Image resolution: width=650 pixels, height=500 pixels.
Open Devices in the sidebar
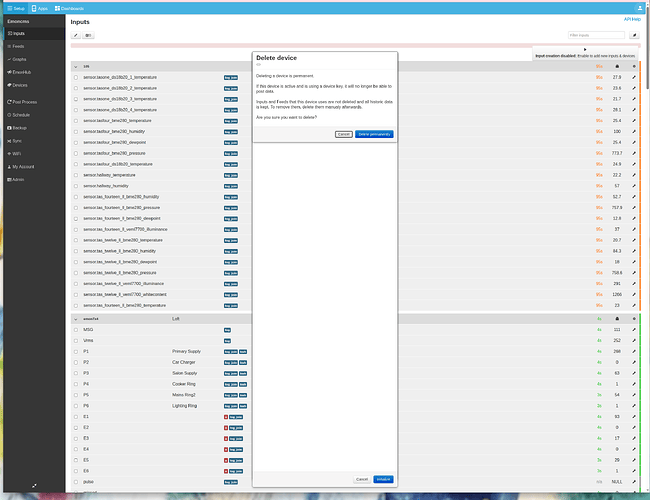(x=34, y=85)
